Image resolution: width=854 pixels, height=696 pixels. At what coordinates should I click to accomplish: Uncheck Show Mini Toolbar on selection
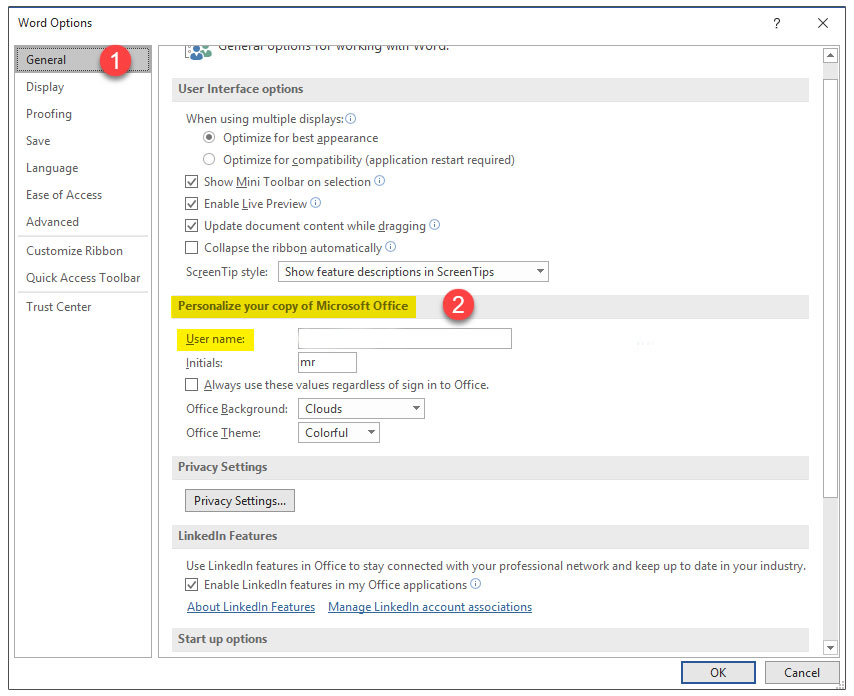pyautogui.click(x=192, y=181)
